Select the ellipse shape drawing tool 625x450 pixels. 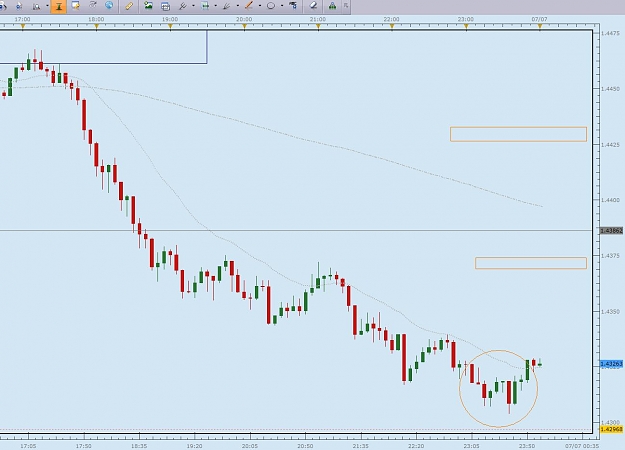271,6
